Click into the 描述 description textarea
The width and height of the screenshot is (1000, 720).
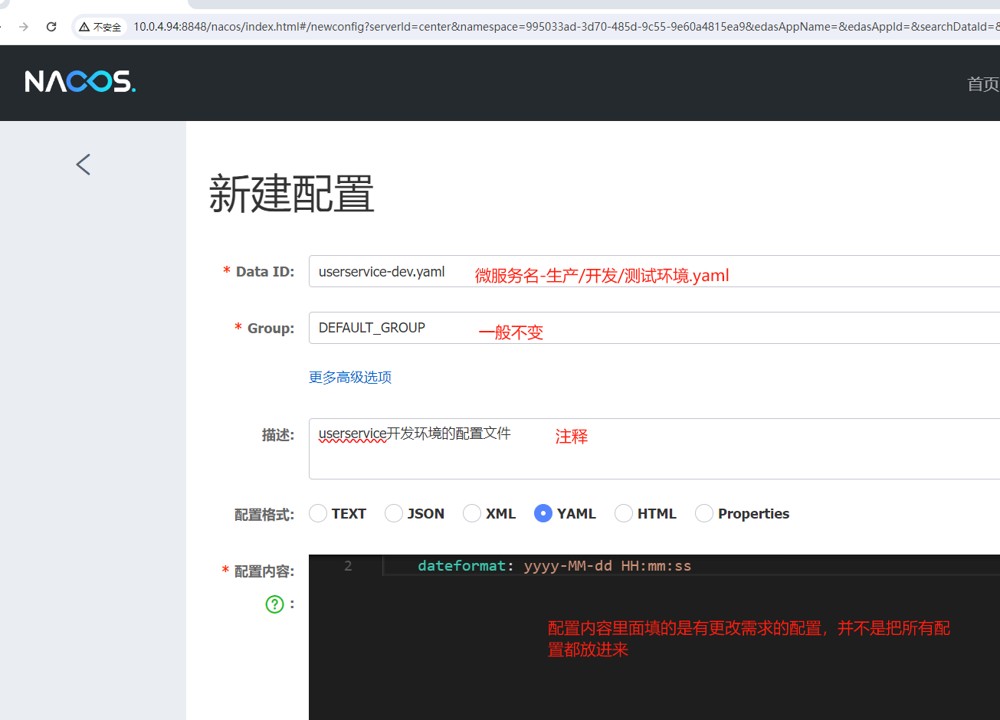click(x=654, y=449)
